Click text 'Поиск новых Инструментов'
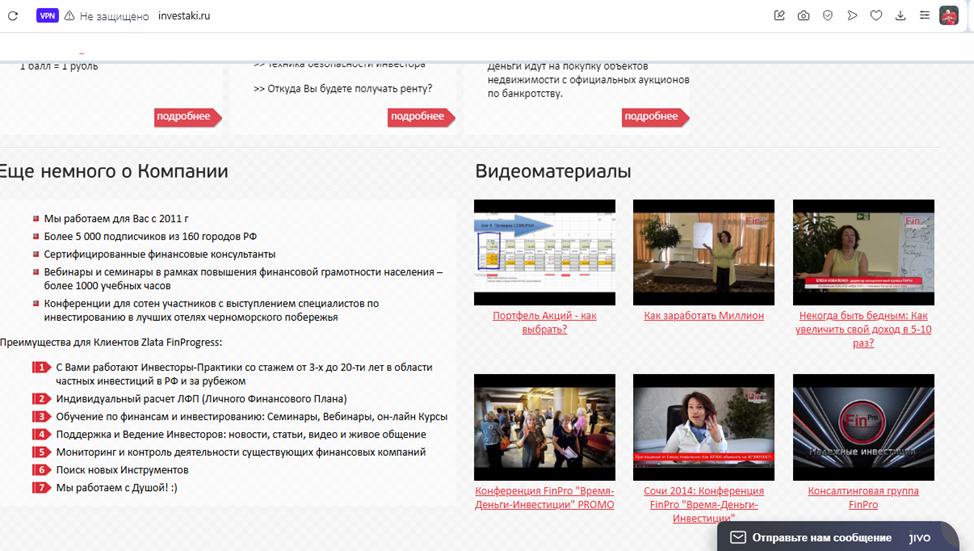974x551 pixels. click(122, 470)
